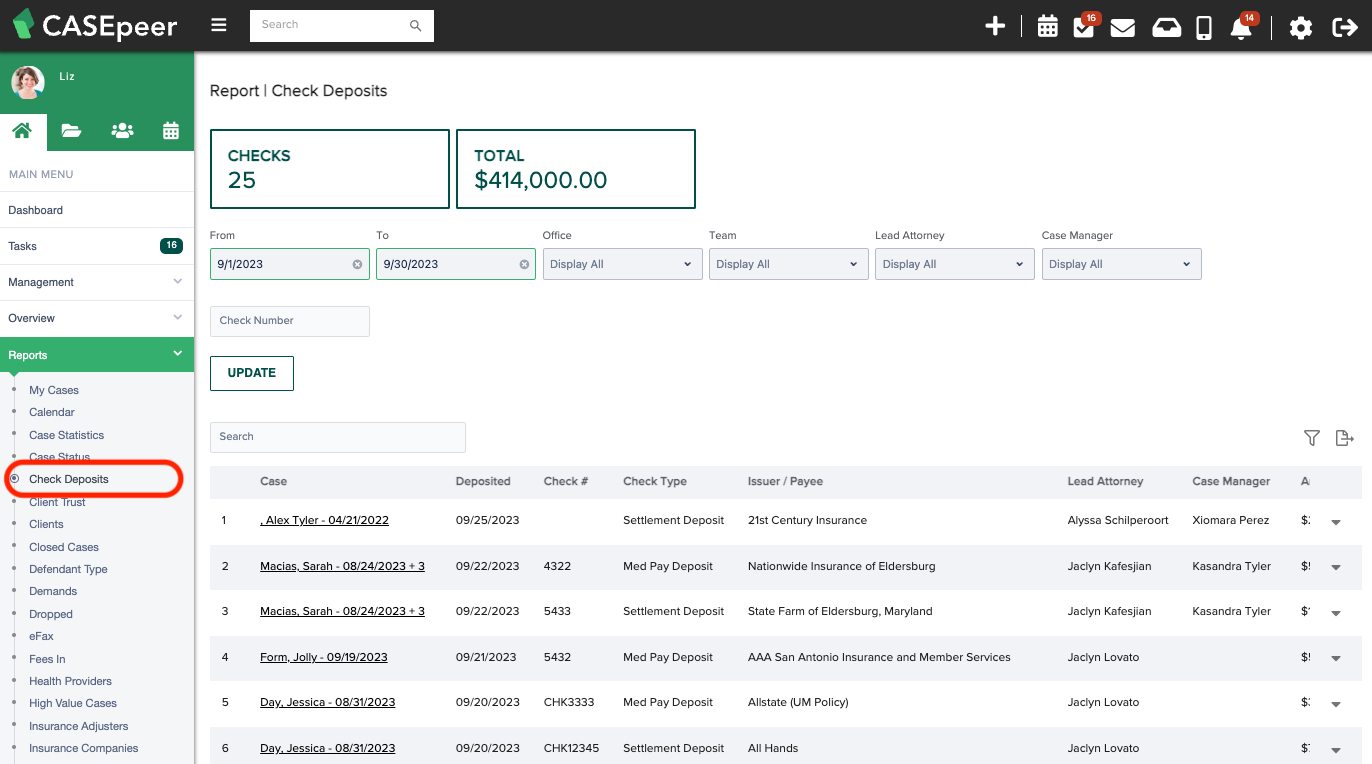Image resolution: width=1372 pixels, height=764 pixels.
Task: Select the calendar sidebar tab icon
Action: coord(171,130)
